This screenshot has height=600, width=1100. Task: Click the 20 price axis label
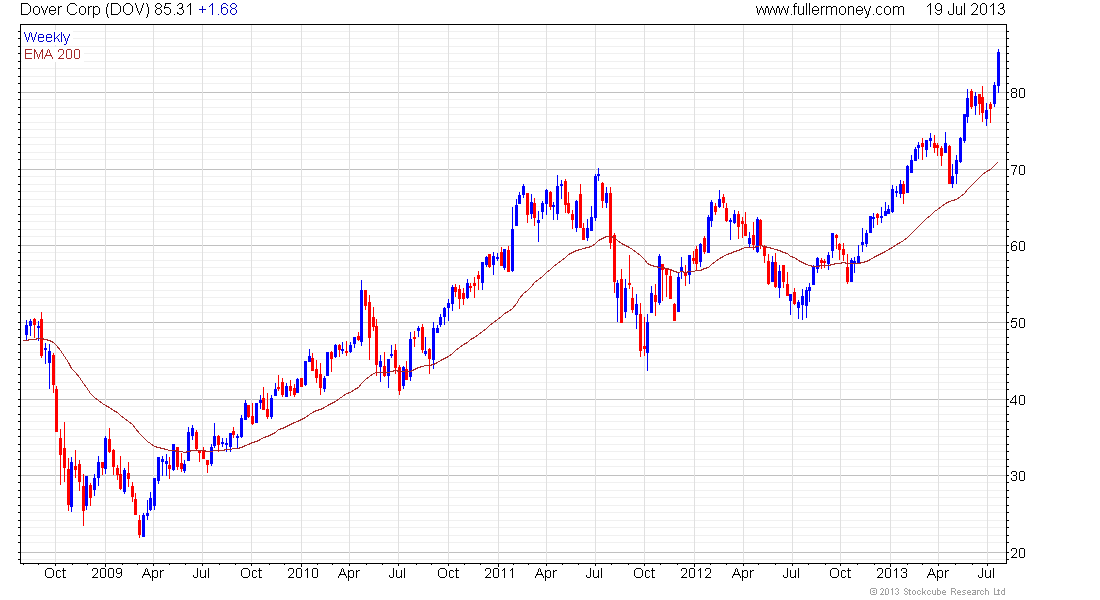[1017, 554]
